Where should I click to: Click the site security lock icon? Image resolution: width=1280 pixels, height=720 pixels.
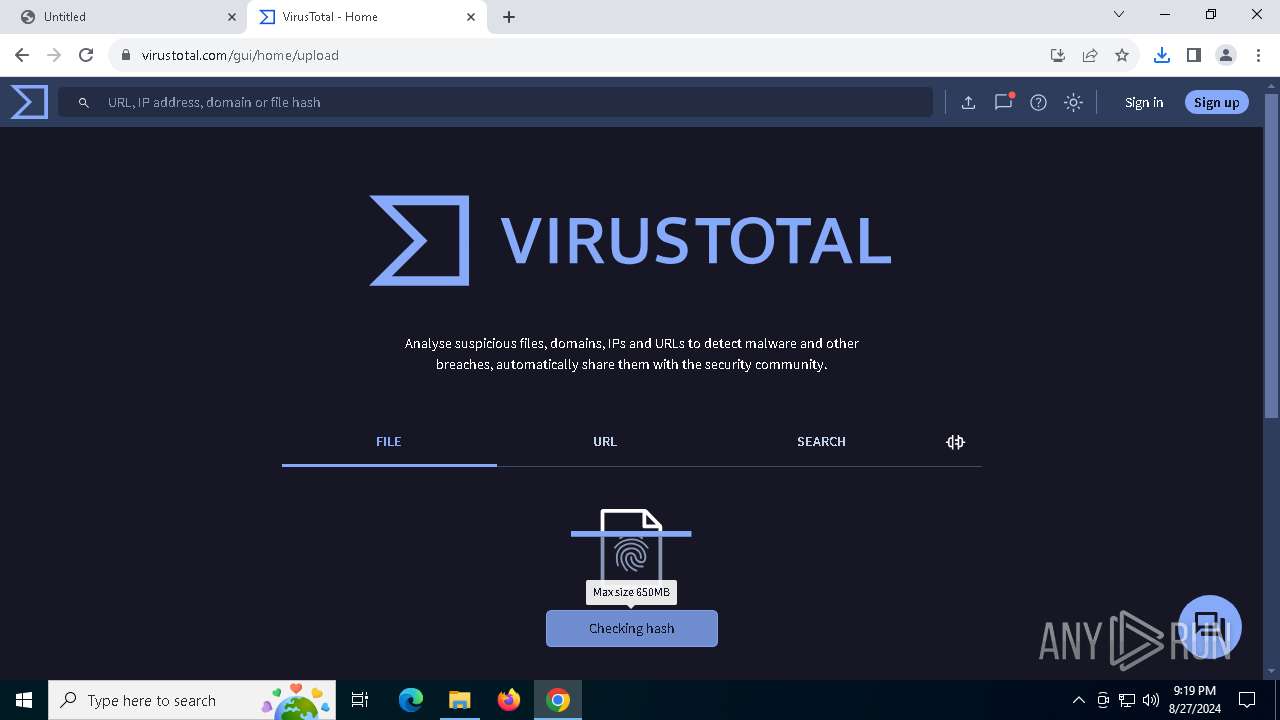(126, 55)
